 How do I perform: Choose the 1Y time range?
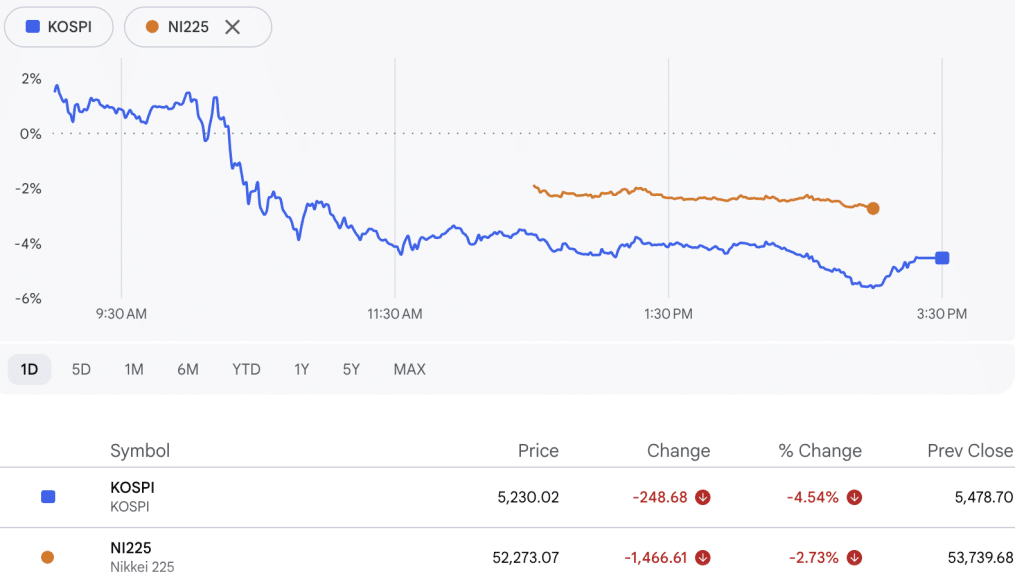[301, 369]
